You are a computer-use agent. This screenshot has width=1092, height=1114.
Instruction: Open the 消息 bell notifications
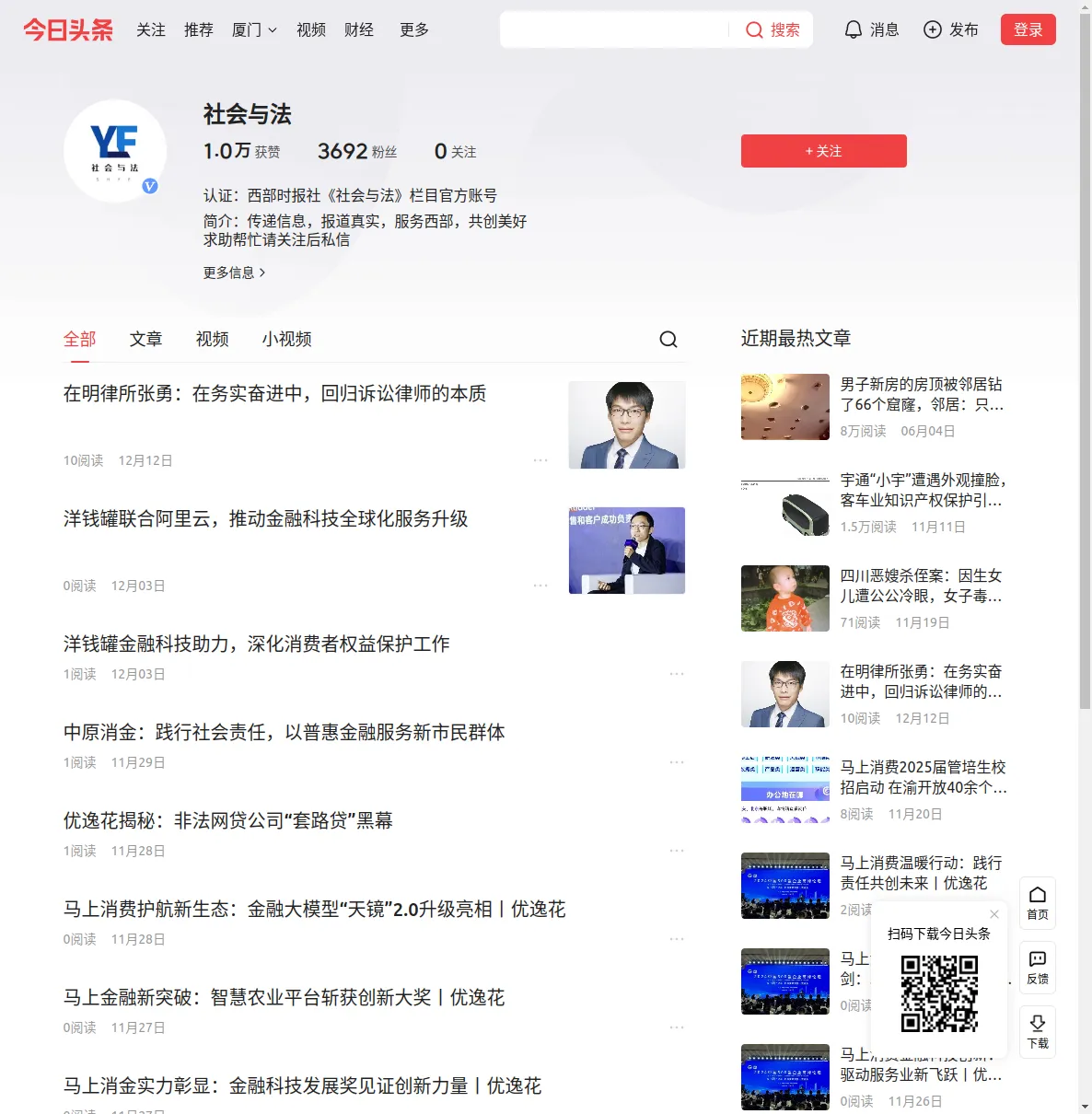point(871,29)
